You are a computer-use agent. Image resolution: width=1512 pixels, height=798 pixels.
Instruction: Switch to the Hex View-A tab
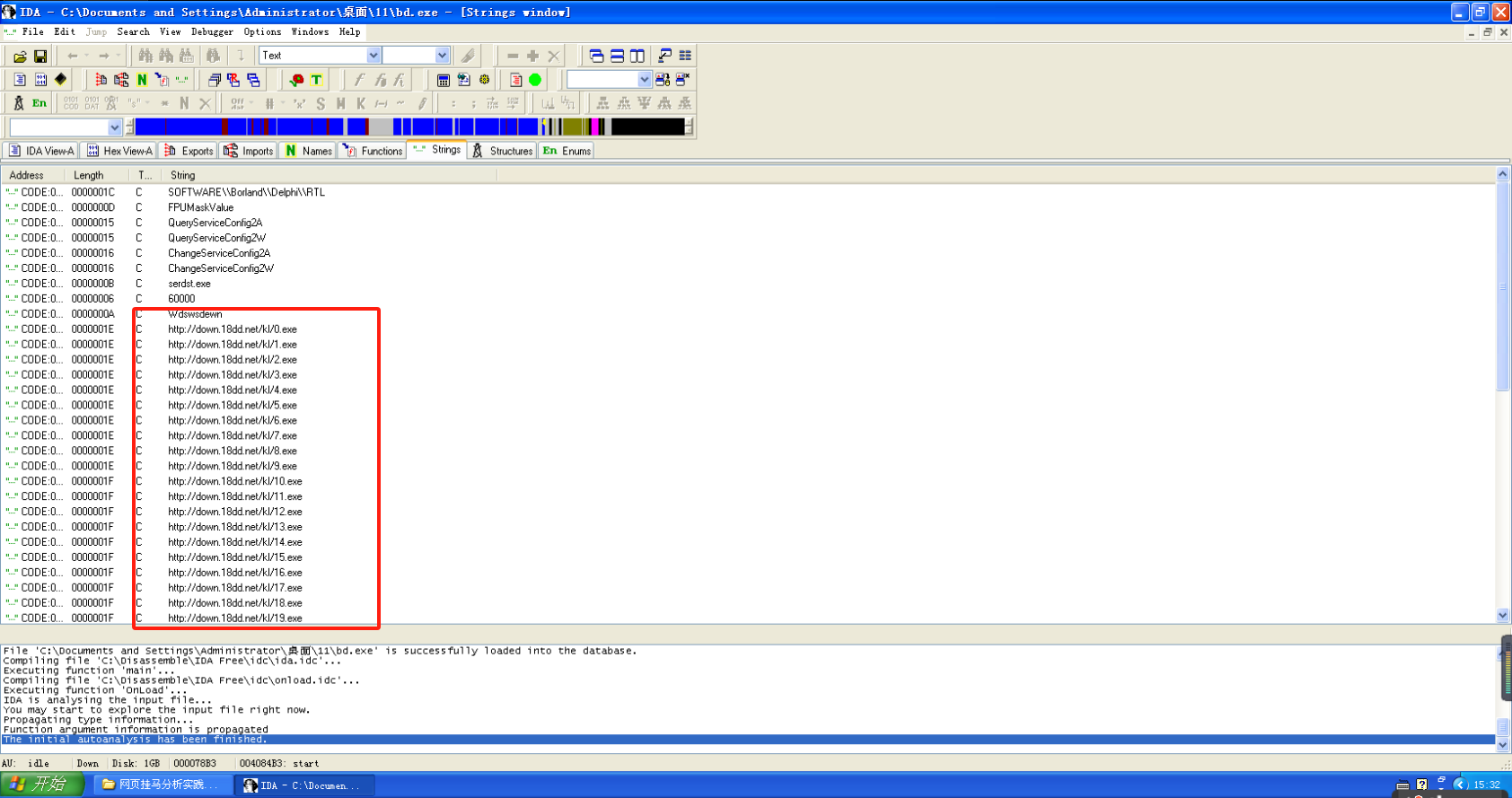119,151
